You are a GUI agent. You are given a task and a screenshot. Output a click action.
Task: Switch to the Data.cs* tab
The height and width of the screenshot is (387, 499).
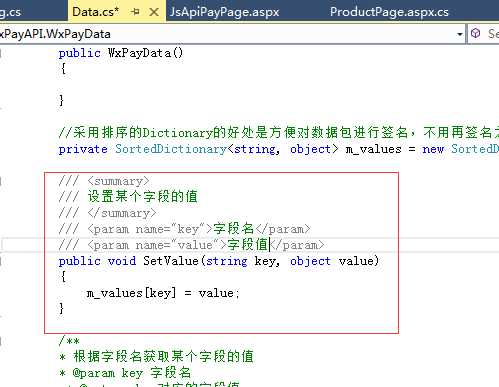[95, 12]
